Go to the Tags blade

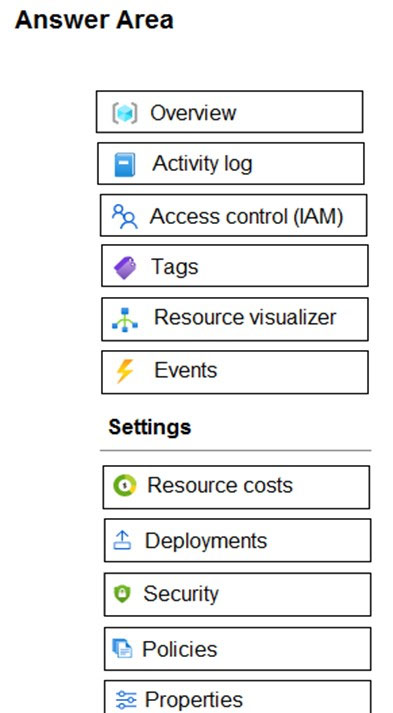pos(235,266)
